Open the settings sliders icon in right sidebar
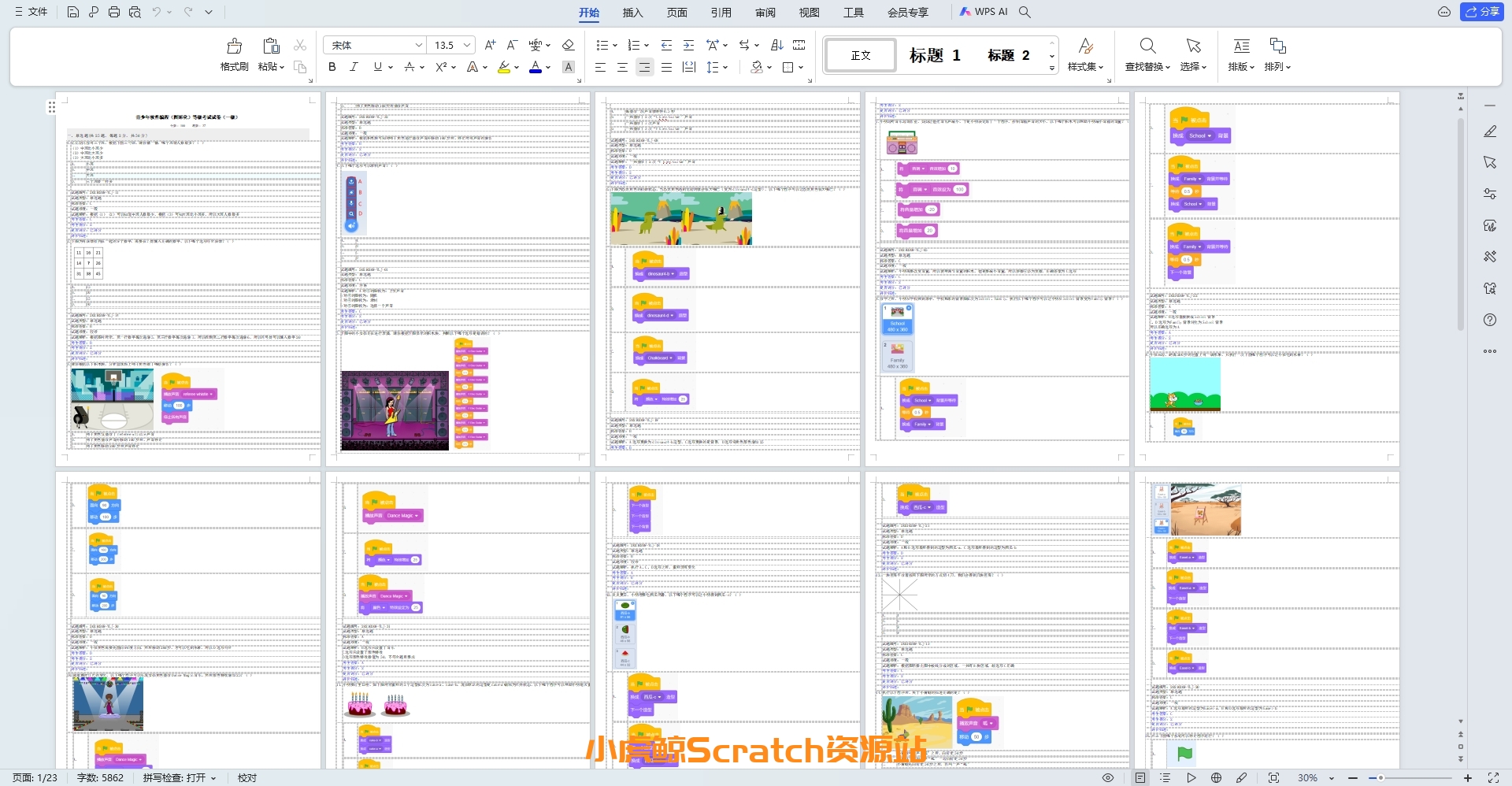 click(x=1490, y=194)
